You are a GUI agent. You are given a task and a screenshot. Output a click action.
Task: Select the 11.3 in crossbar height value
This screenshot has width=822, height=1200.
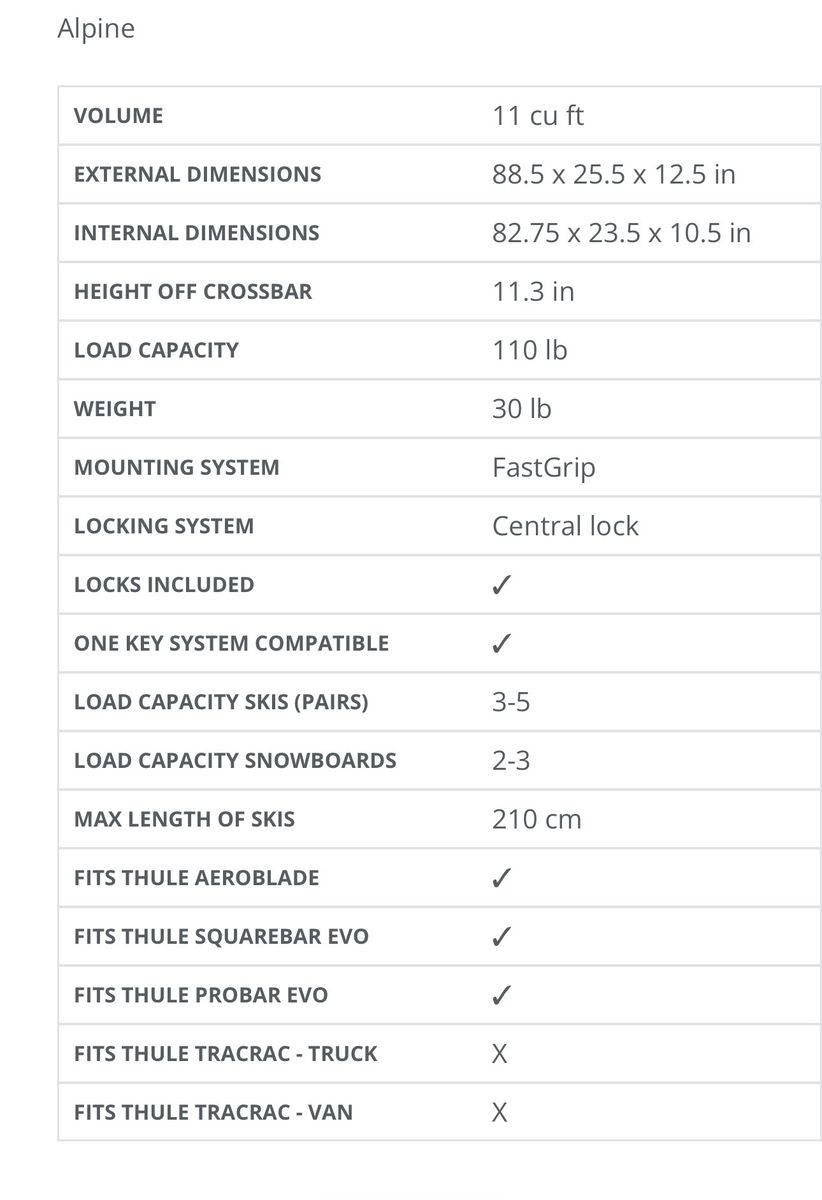533,291
